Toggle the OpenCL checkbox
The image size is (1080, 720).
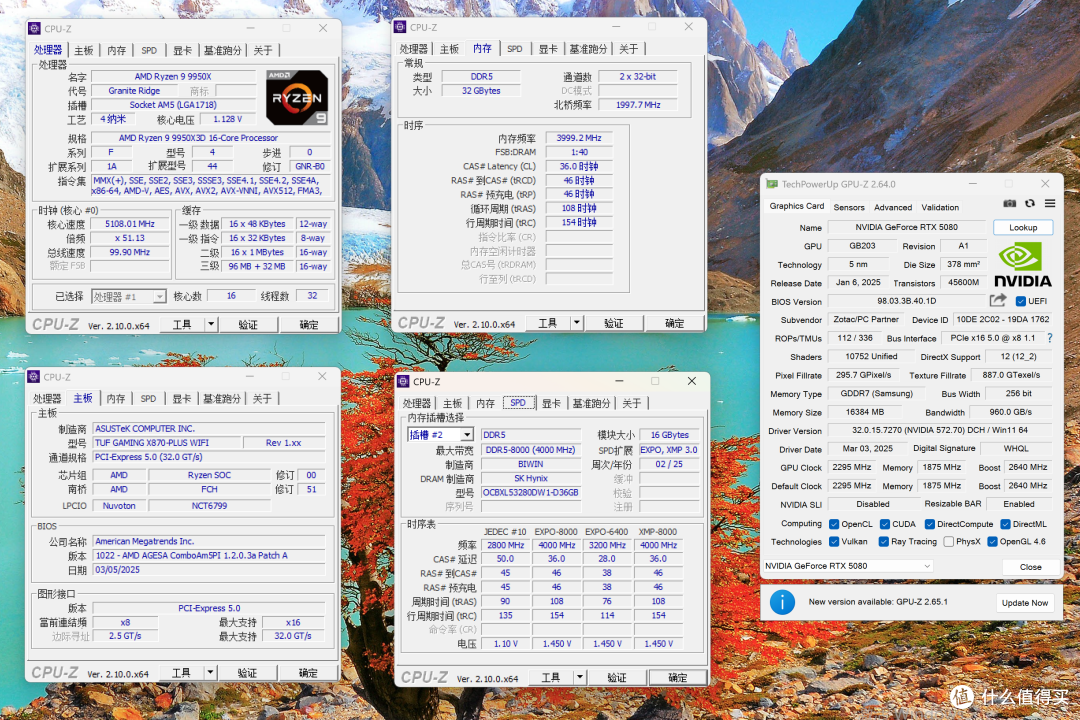(834, 524)
